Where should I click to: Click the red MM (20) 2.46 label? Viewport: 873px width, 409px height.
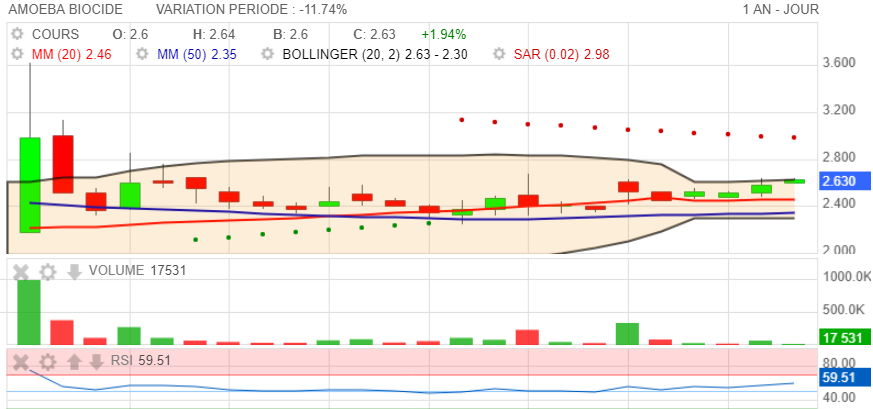pos(72,55)
